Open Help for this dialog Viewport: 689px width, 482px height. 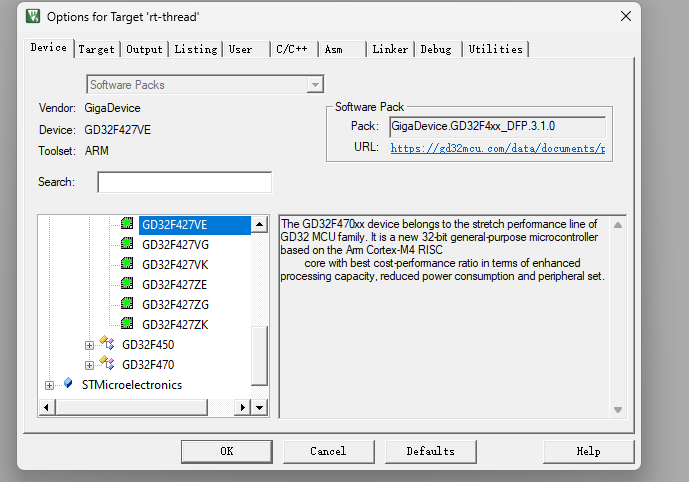pos(588,451)
